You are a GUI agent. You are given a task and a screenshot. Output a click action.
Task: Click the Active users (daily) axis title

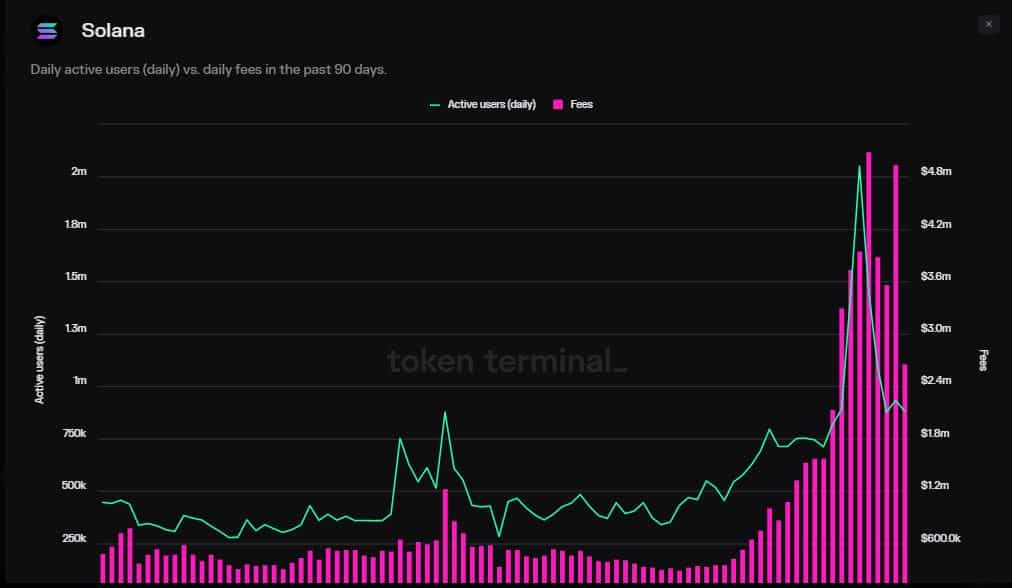[x=39, y=360]
